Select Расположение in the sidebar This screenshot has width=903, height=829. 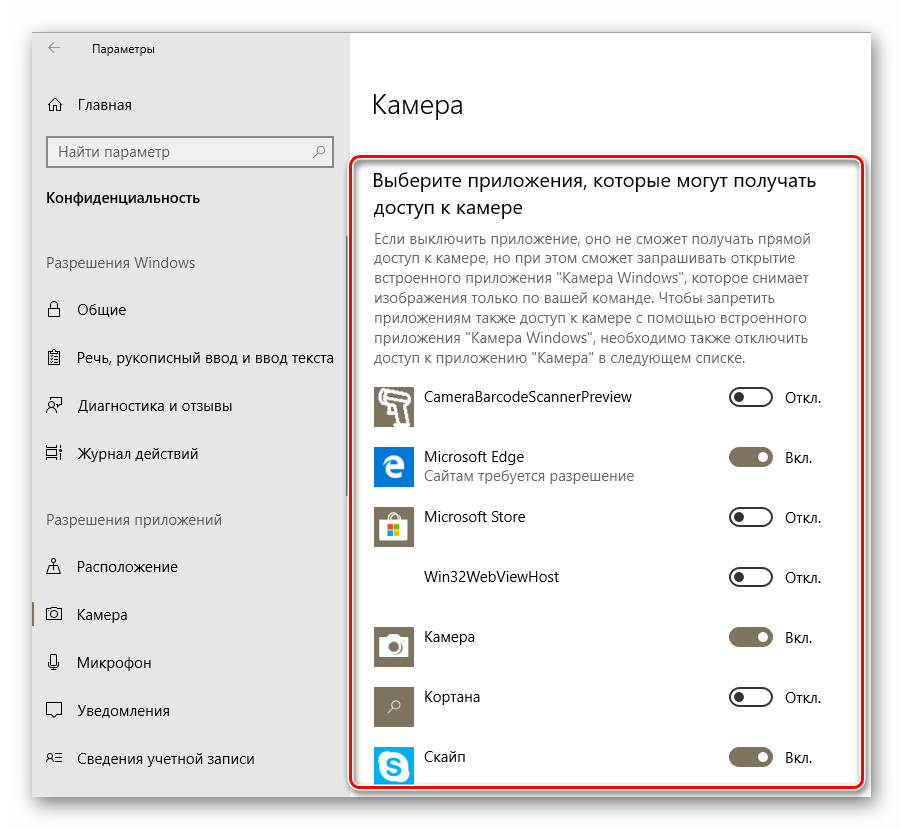(x=127, y=567)
